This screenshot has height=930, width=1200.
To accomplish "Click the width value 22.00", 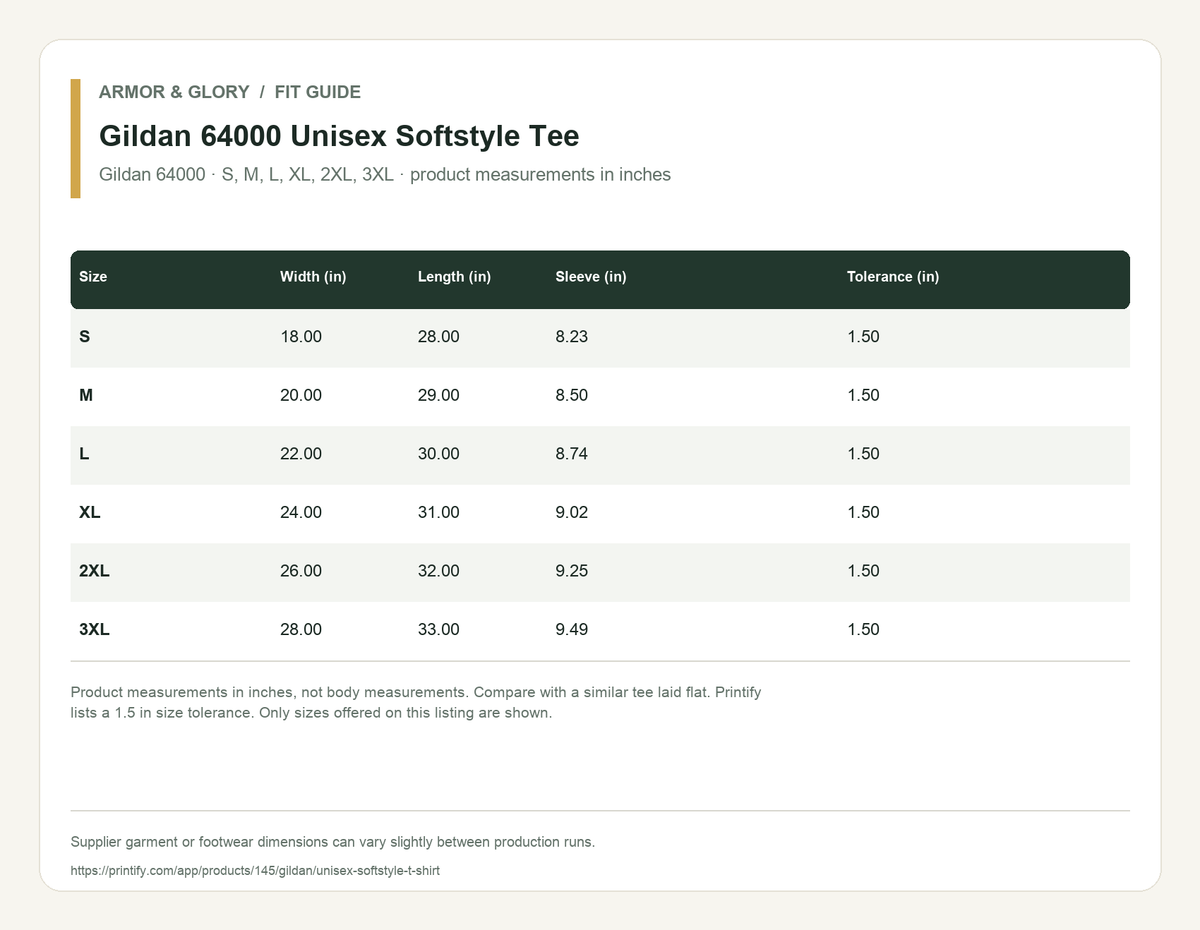I will pos(301,454).
